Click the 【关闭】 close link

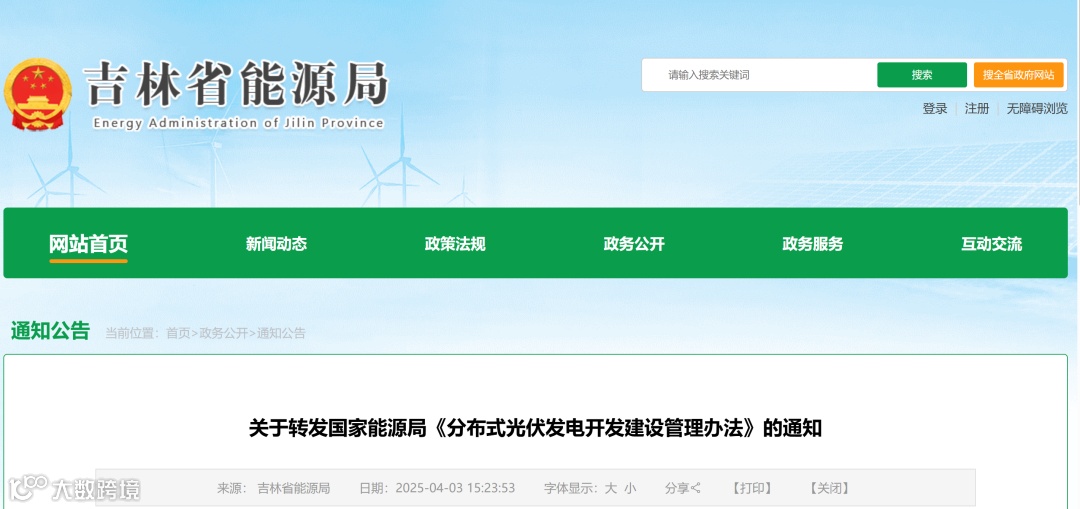(x=829, y=488)
